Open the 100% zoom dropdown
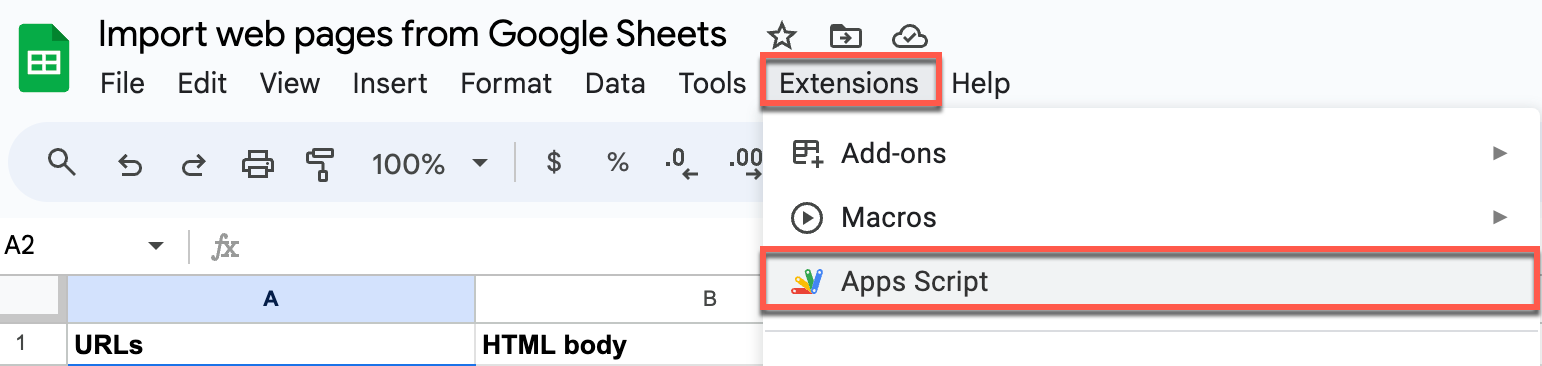 point(429,164)
